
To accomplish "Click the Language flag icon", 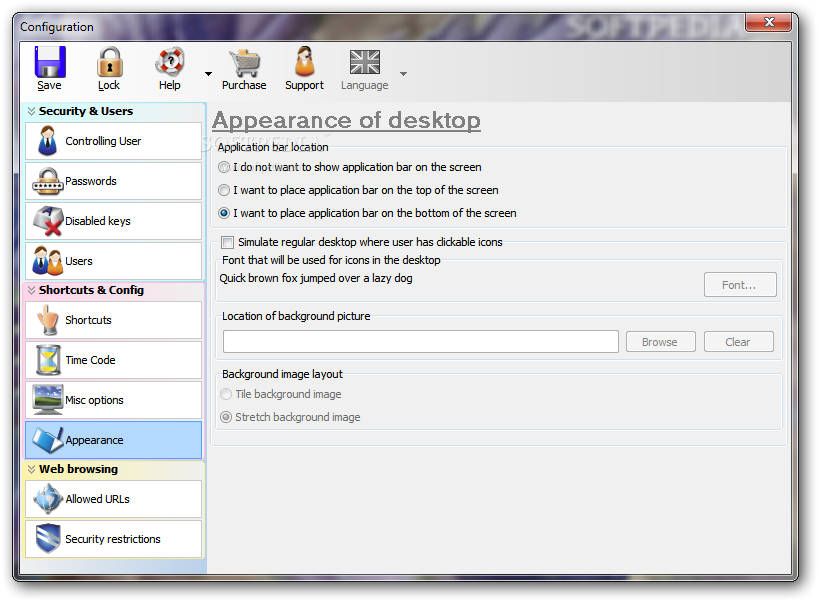I will pos(365,62).
